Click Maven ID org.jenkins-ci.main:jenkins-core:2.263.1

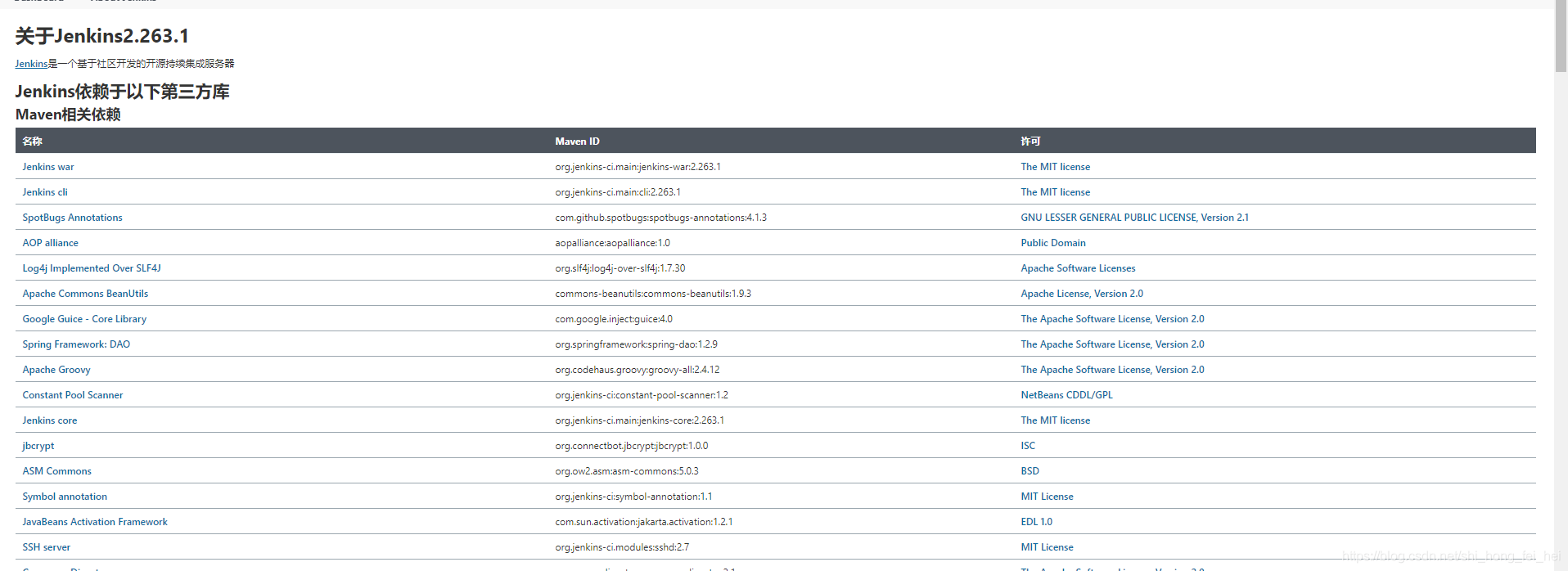640,420
